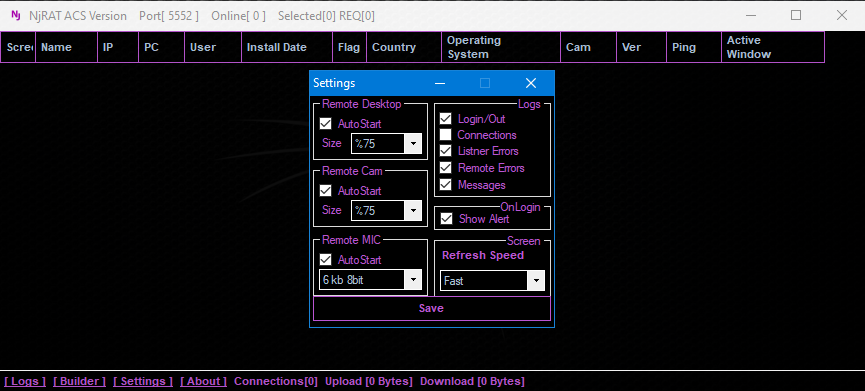Toggle the Listner Errors checkbox
Viewport: 865px width, 391px height.
pyautogui.click(x=446, y=151)
